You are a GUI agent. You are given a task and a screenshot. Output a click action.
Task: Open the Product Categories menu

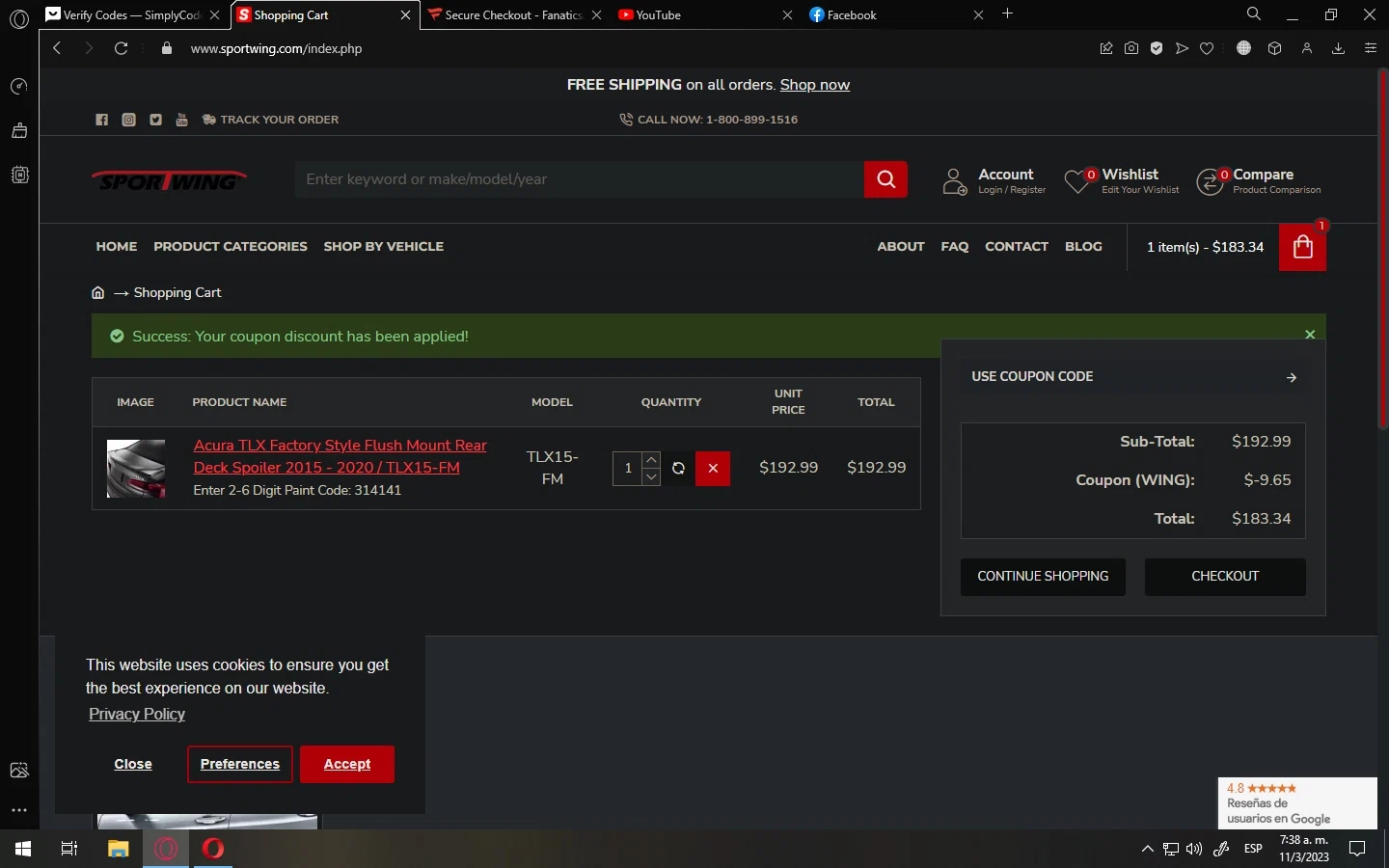(x=231, y=247)
